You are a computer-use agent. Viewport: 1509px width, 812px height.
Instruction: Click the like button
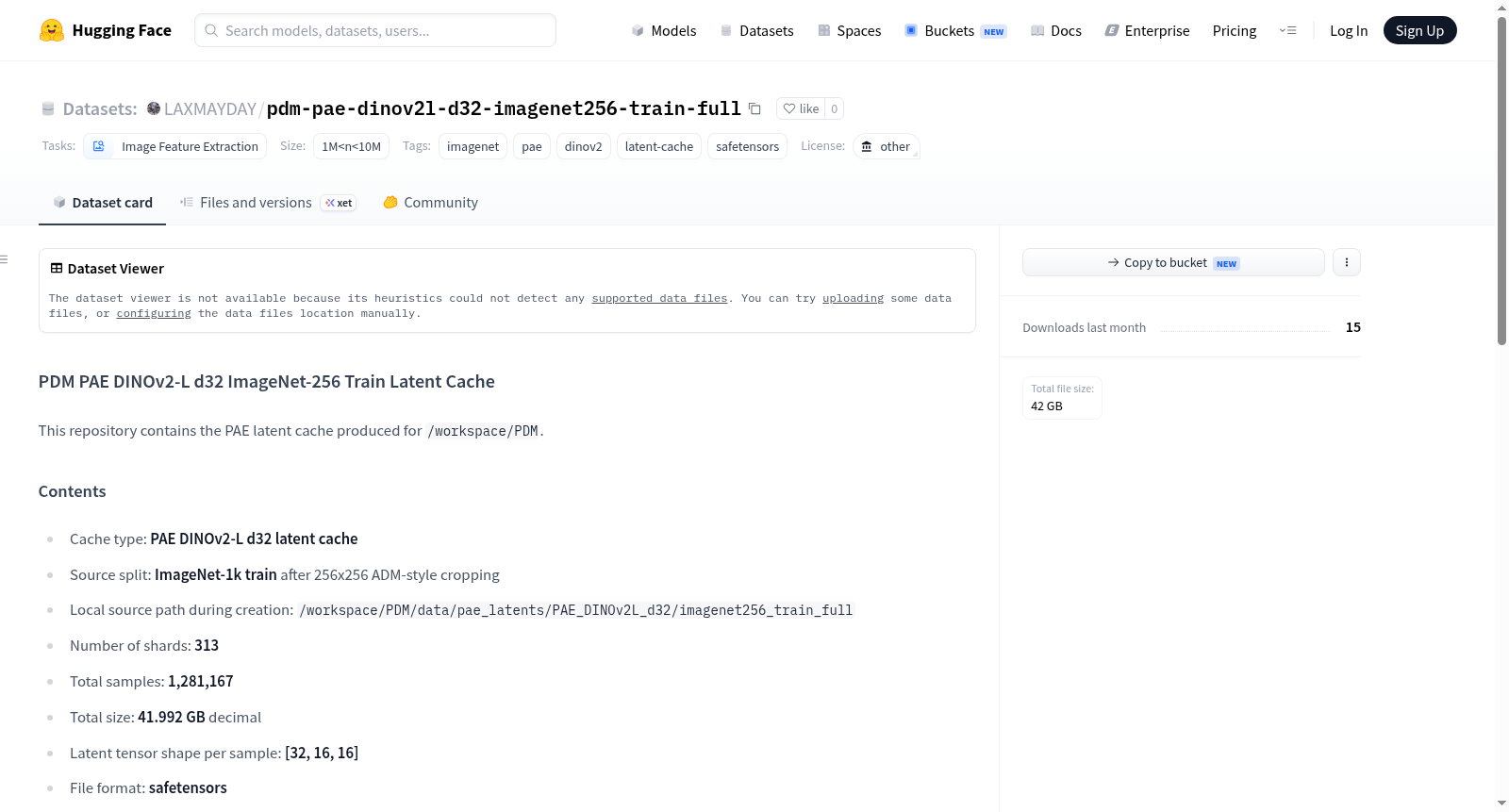pos(802,108)
